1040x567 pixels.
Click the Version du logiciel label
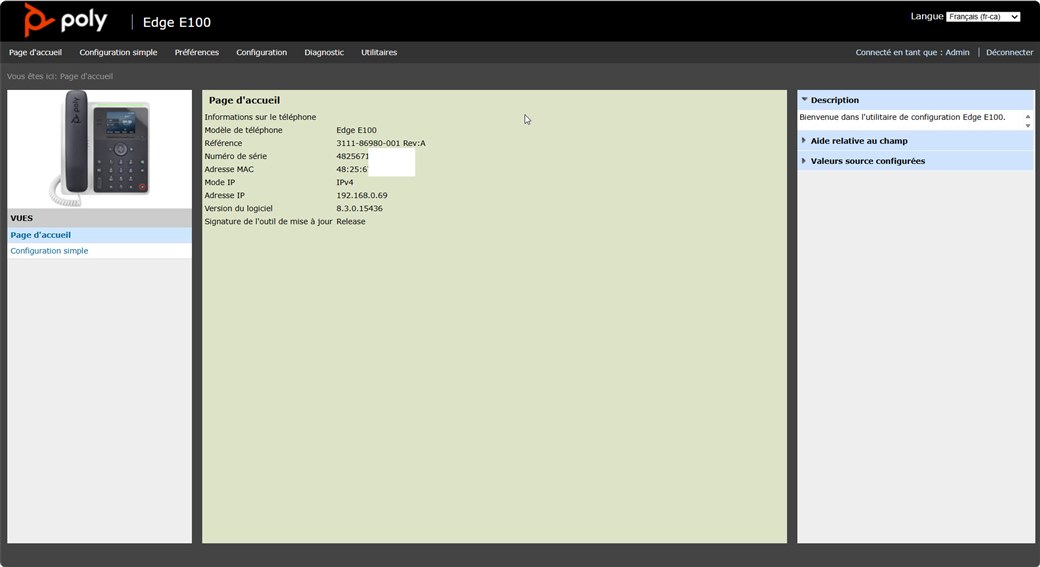[238, 208]
